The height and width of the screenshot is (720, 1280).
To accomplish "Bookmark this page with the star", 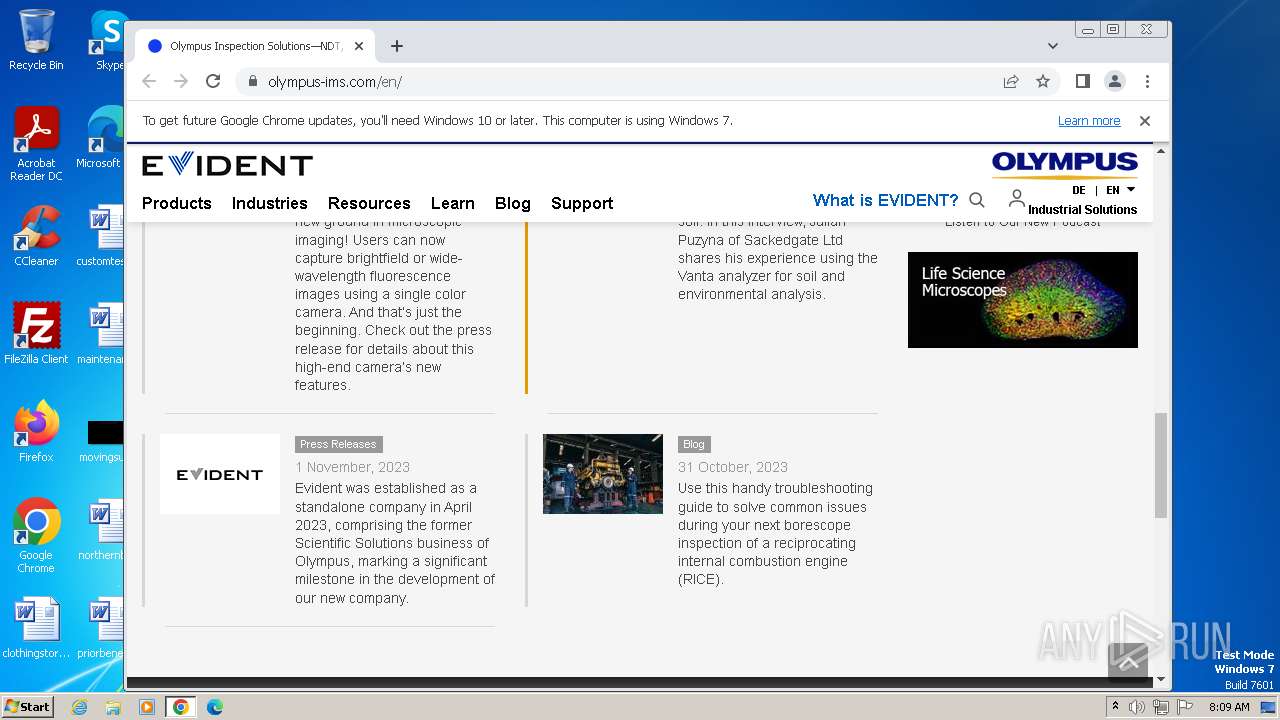I will [x=1043, y=81].
